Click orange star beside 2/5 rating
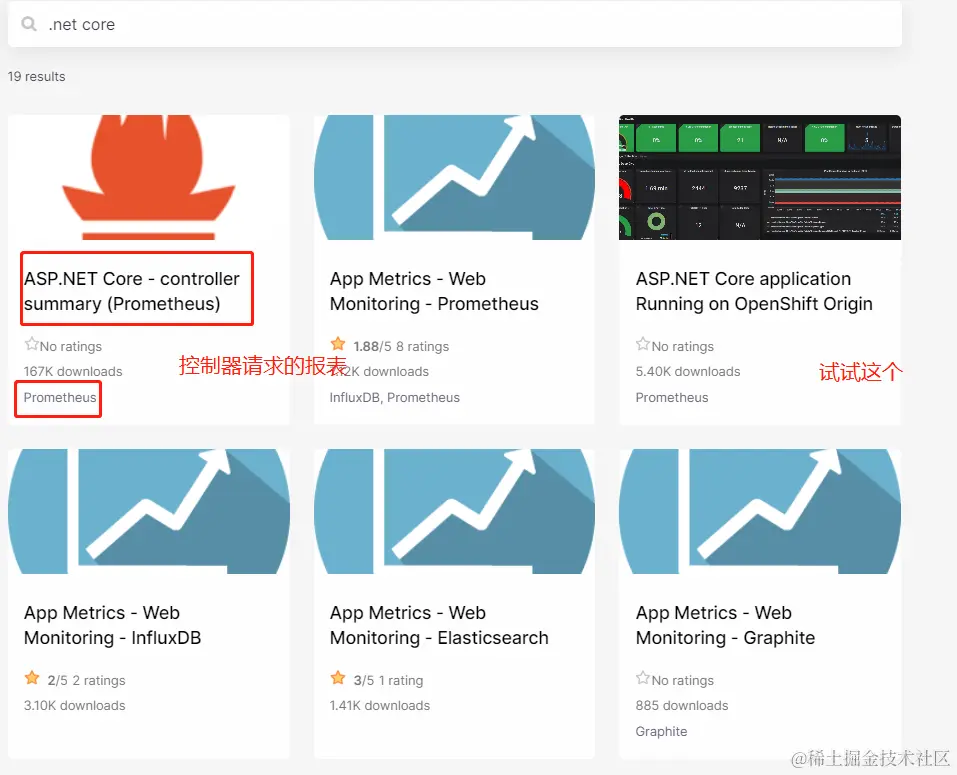This screenshot has width=957, height=775. [x=32, y=678]
